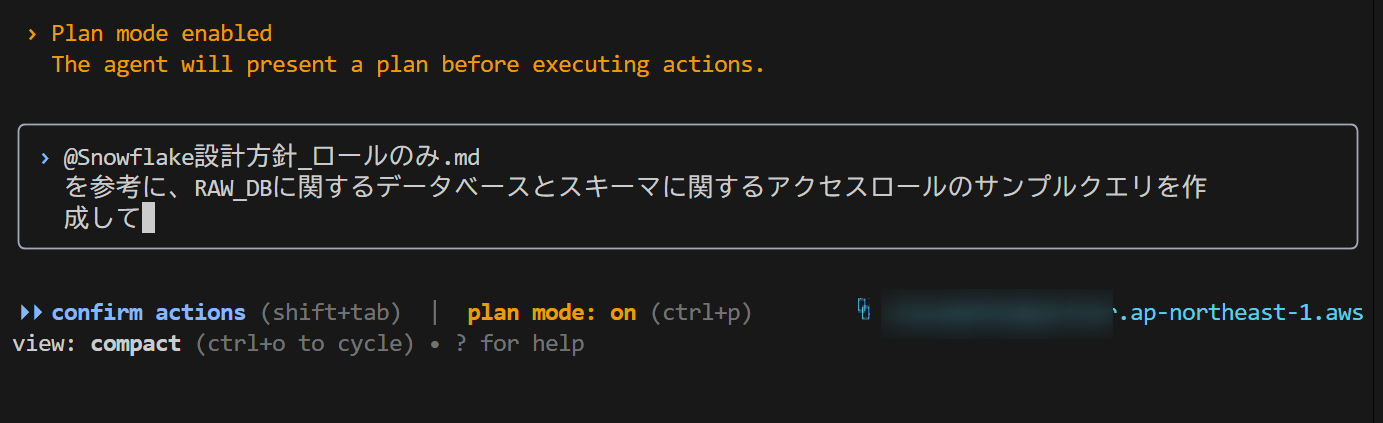Click the connection plug icon

pos(864,310)
